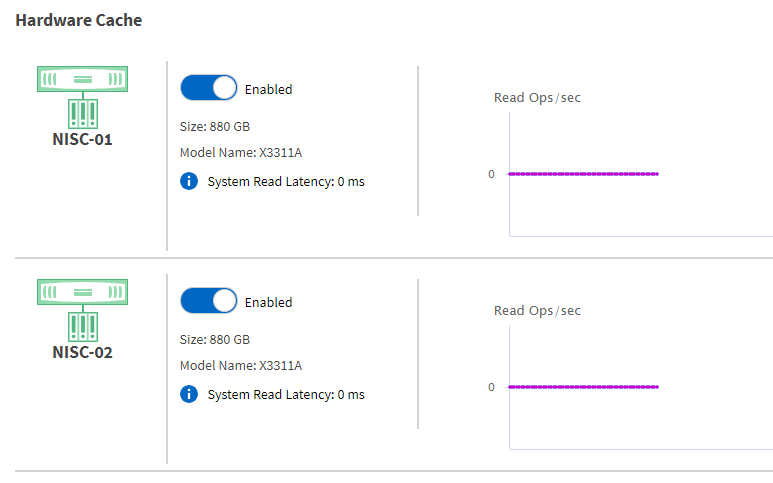Viewport: 773px width, 483px height.
Task: Click the purple data line in NISC-01 chart
Action: 584,174
